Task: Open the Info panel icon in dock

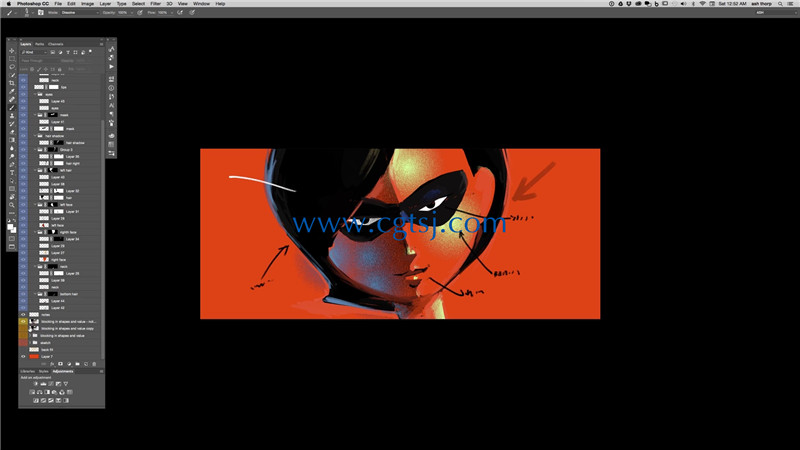Action: 111,88
